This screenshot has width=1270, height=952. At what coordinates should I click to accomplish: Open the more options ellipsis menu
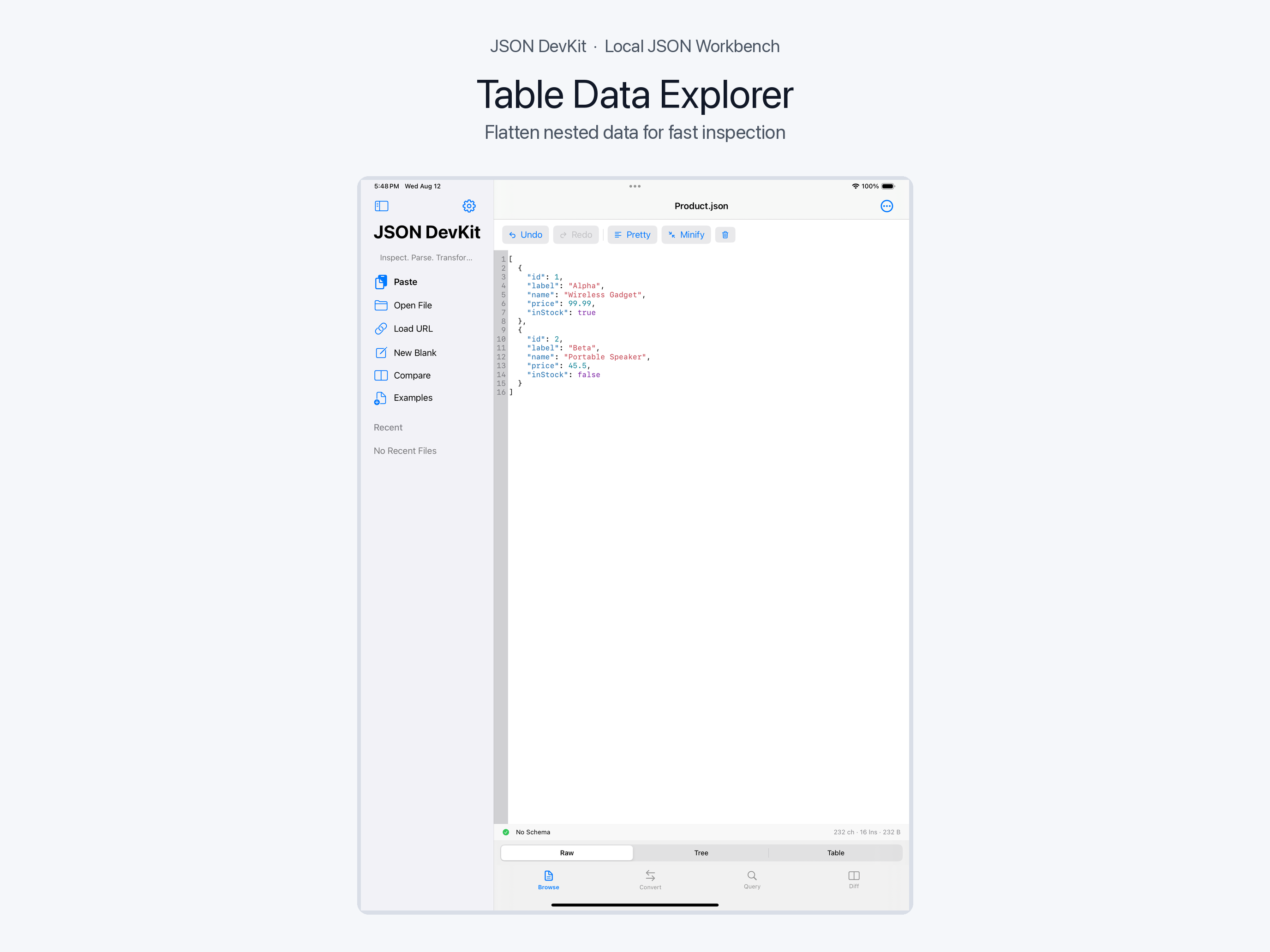tap(887, 206)
